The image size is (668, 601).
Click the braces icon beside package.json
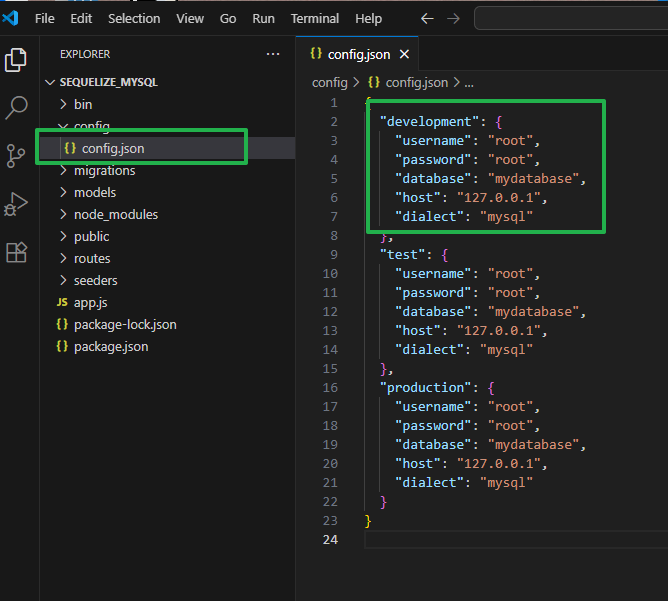[x=62, y=346]
